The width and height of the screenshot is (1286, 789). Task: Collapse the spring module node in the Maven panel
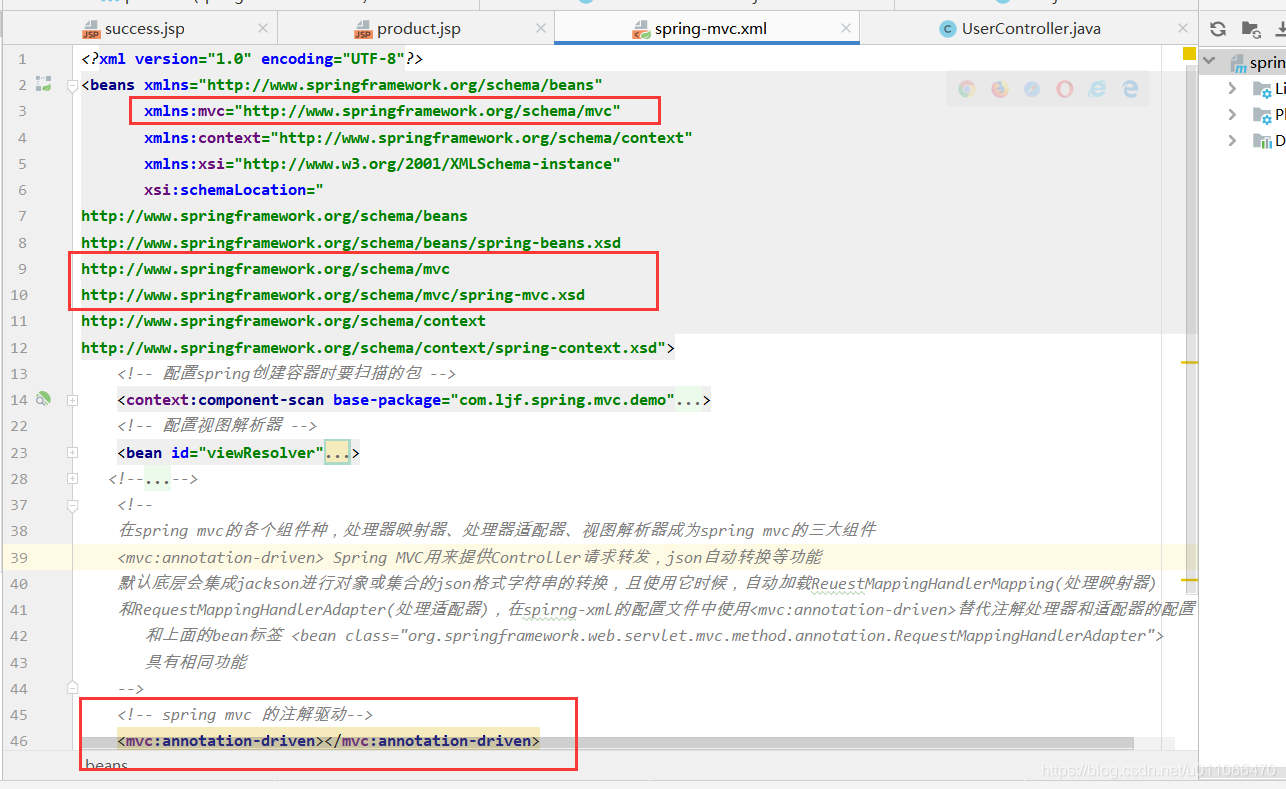pos(1209,61)
